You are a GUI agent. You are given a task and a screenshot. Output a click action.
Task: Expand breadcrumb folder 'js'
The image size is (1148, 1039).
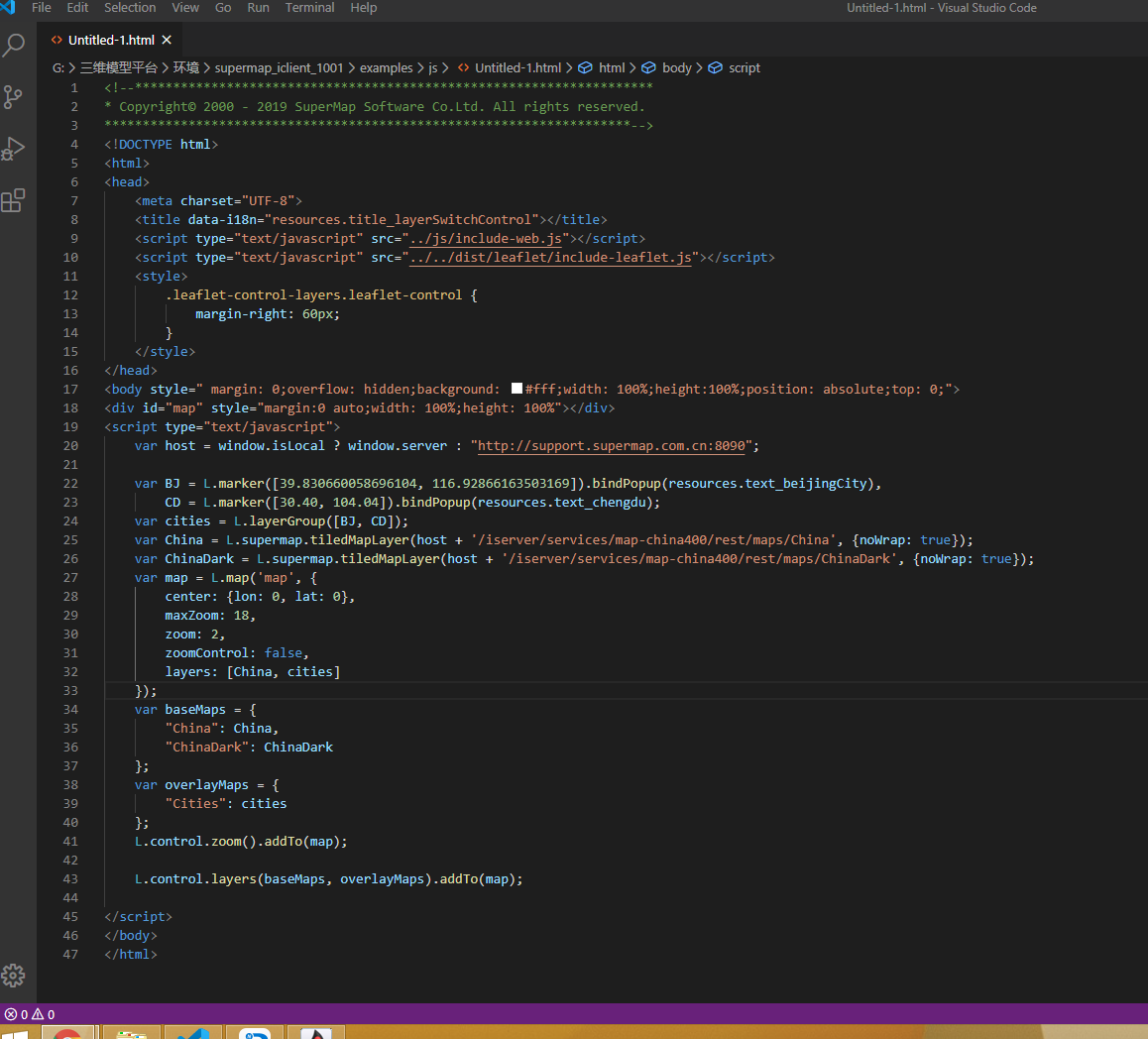(x=432, y=68)
